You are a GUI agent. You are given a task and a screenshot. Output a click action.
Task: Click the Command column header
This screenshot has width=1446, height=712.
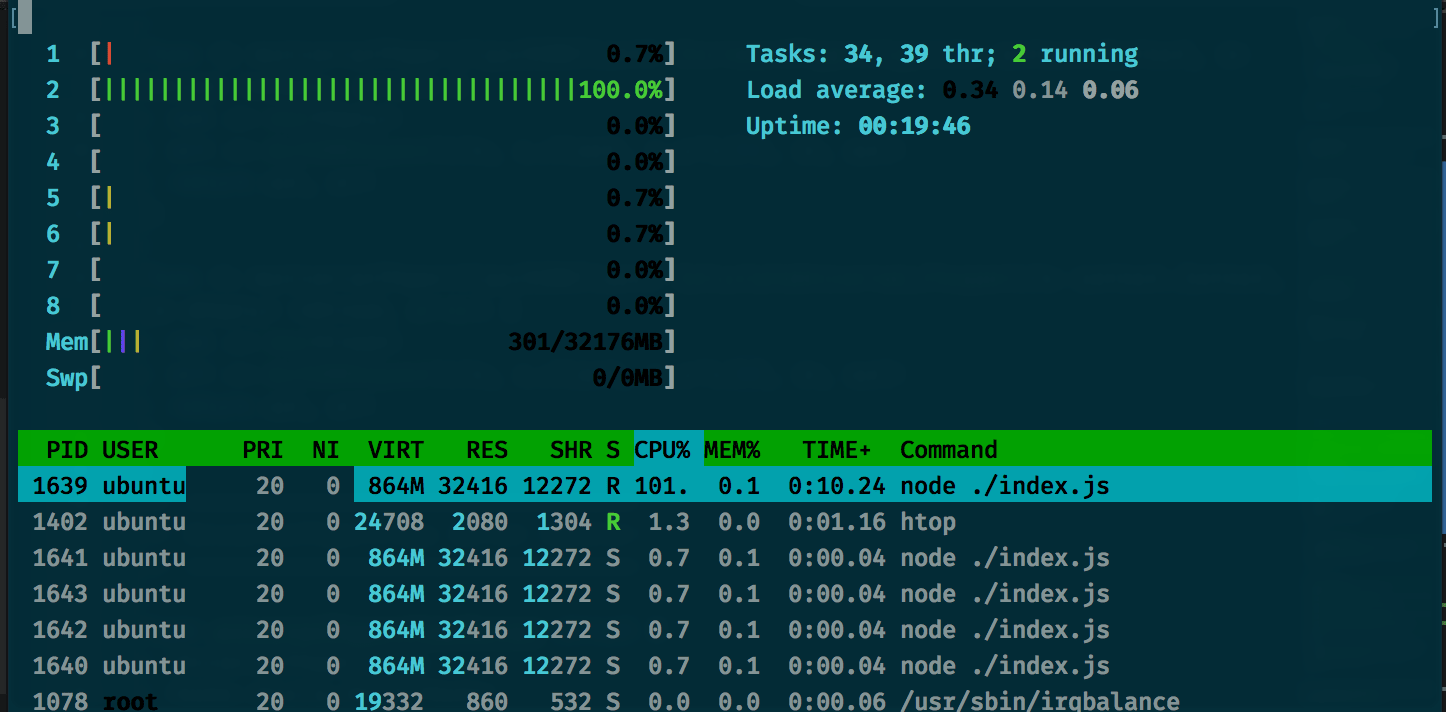(x=948, y=450)
